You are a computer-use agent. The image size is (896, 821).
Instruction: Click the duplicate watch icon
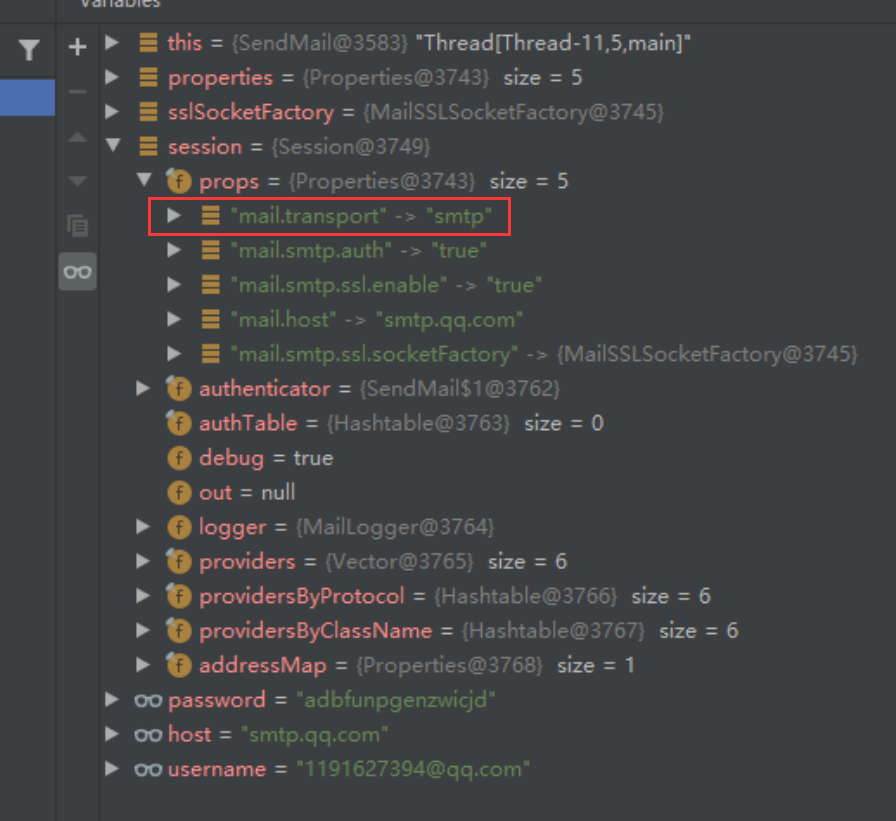(77, 225)
